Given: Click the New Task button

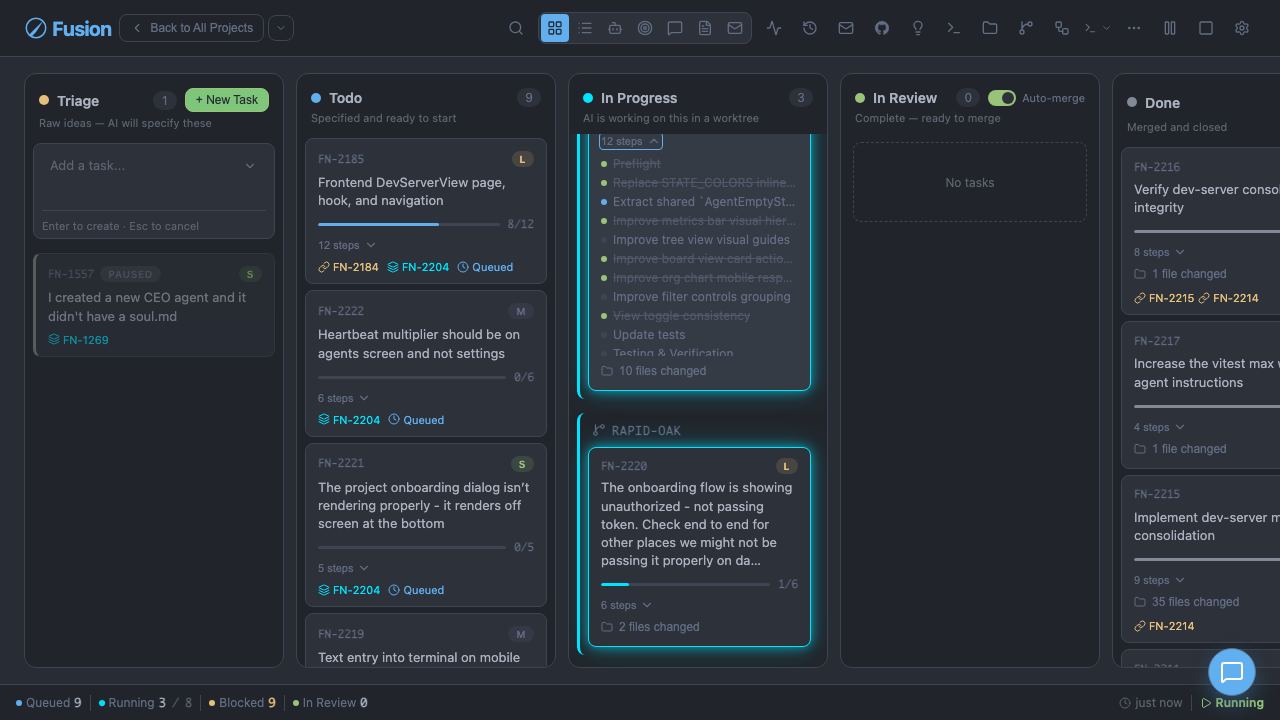Looking at the screenshot, I should pyautogui.click(x=227, y=100).
